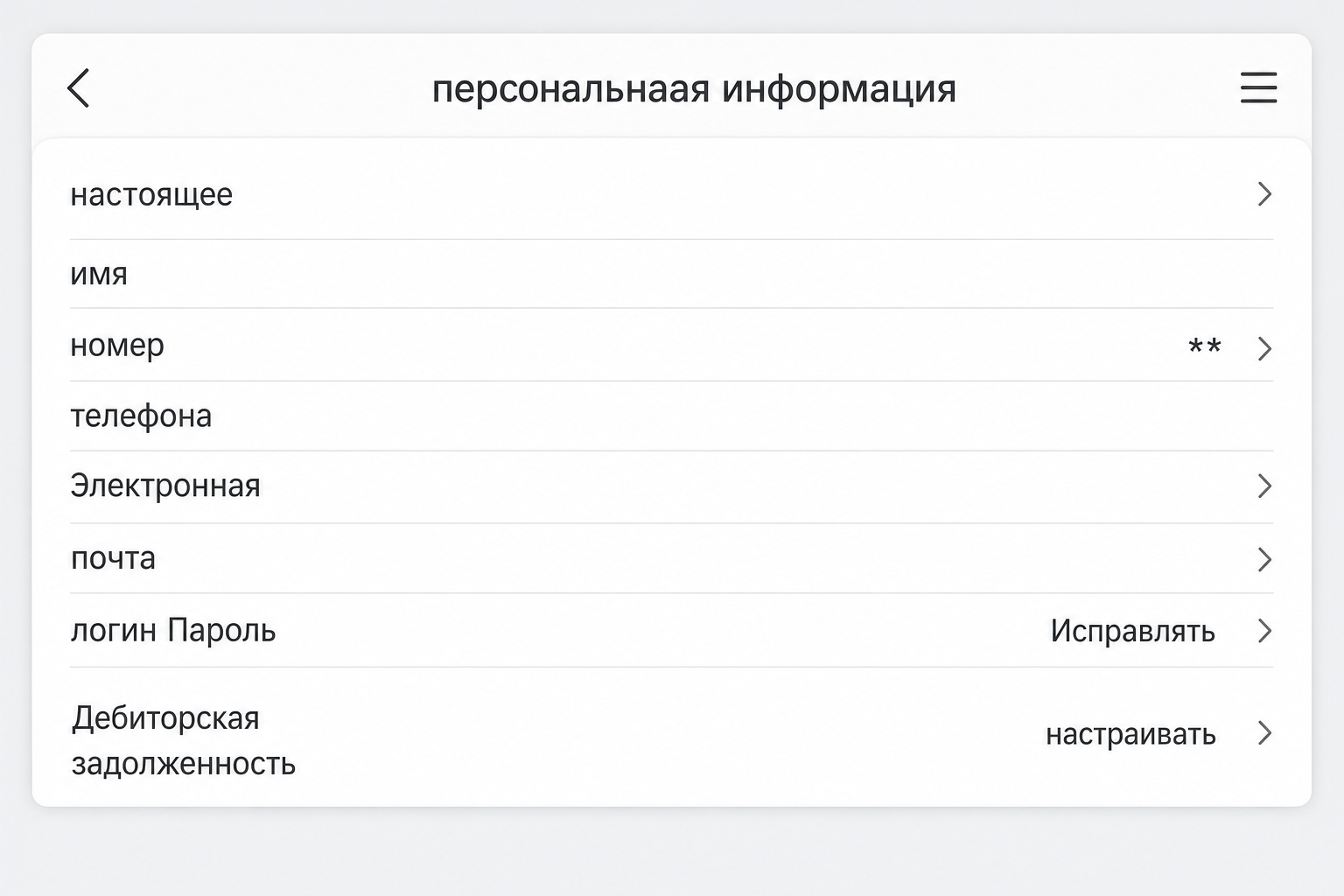1344x896 pixels.
Task: Open the номер list item
Action: [x=671, y=345]
